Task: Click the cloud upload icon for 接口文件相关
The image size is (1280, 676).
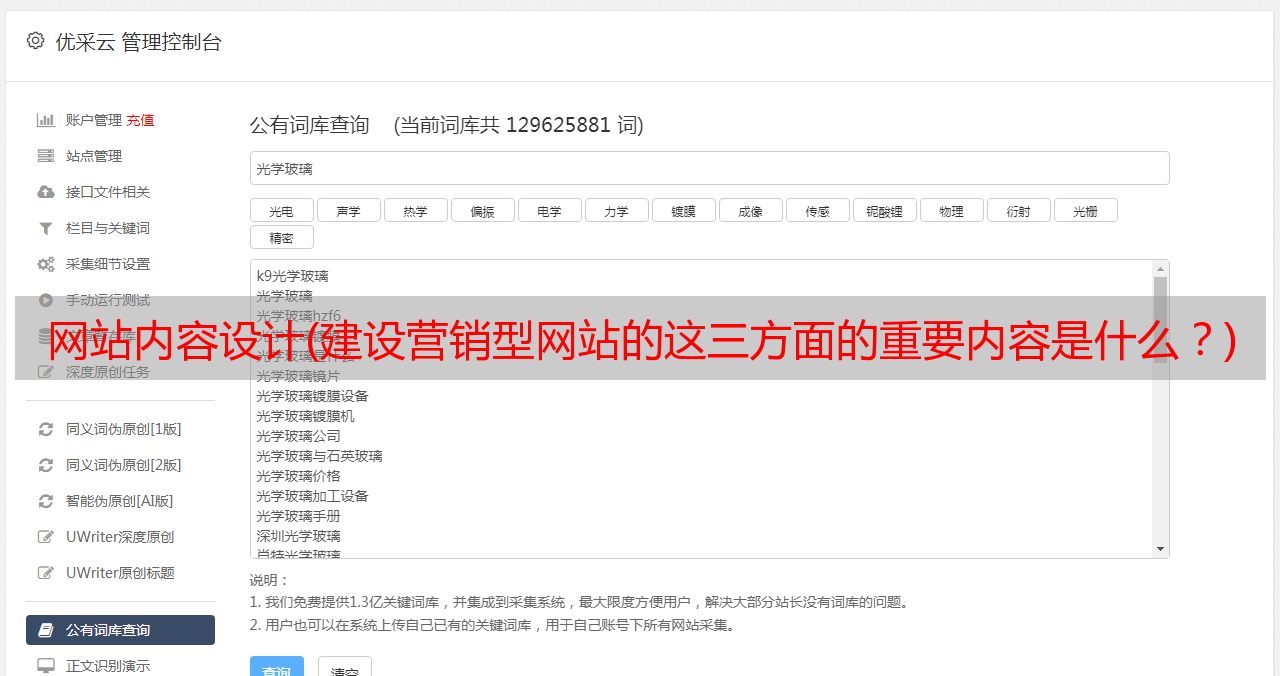Action: (x=46, y=192)
